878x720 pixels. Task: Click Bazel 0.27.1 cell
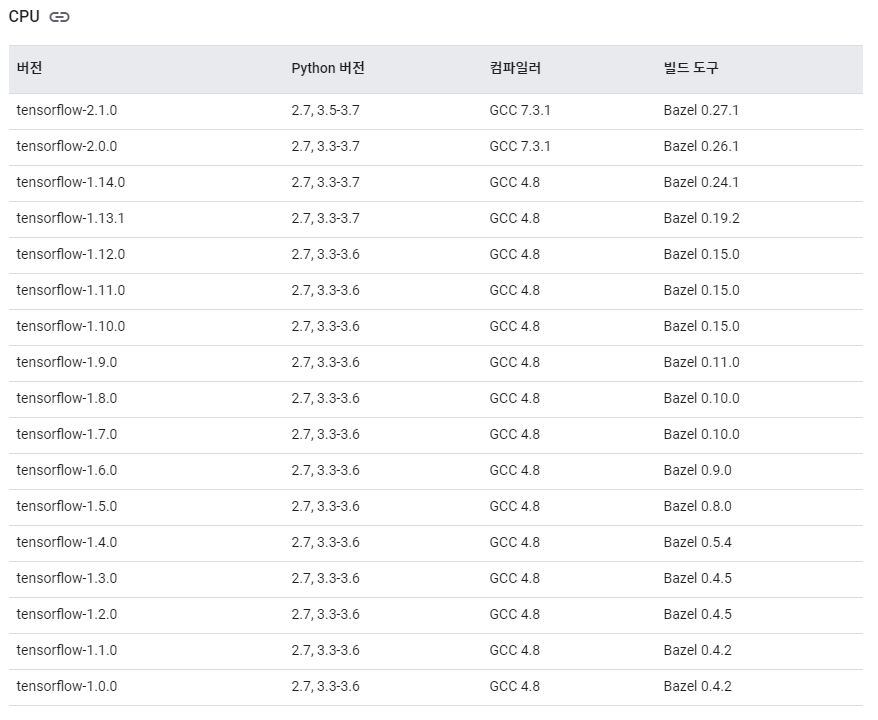coord(701,110)
